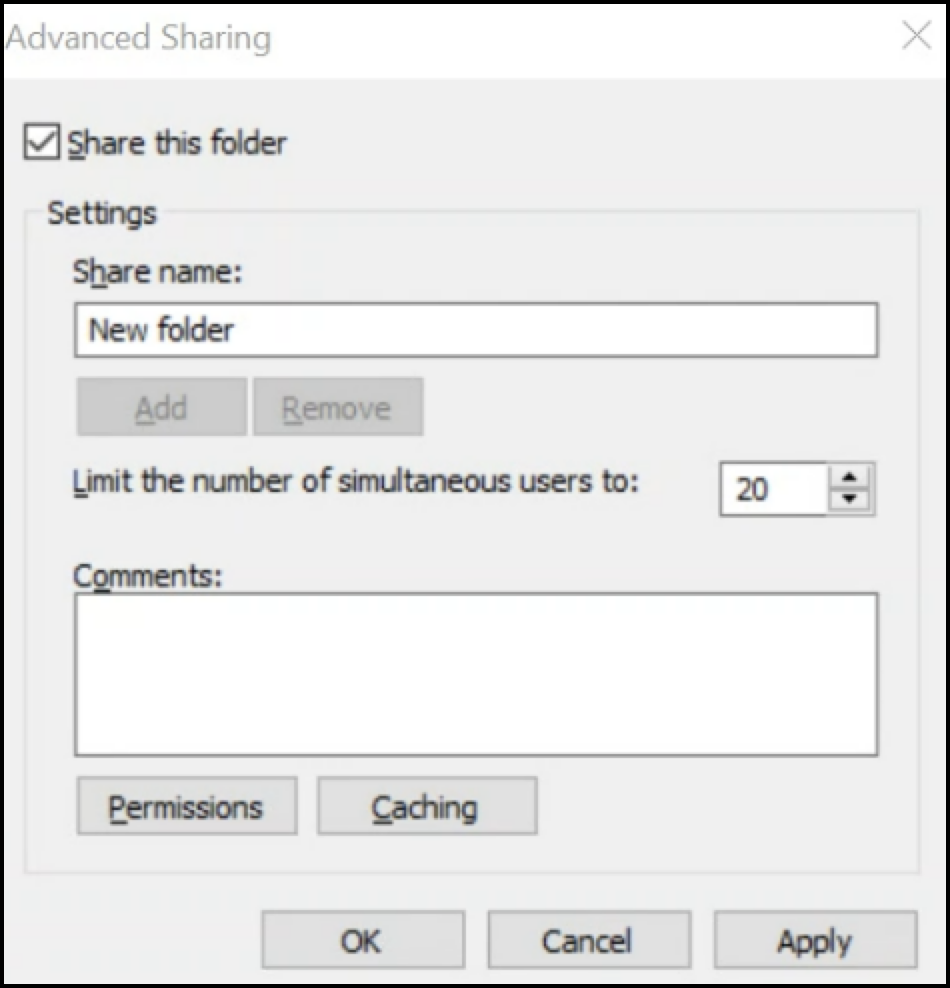The width and height of the screenshot is (950, 988).
Task: Click the Advanced Sharing title bar text
Action: (138, 38)
